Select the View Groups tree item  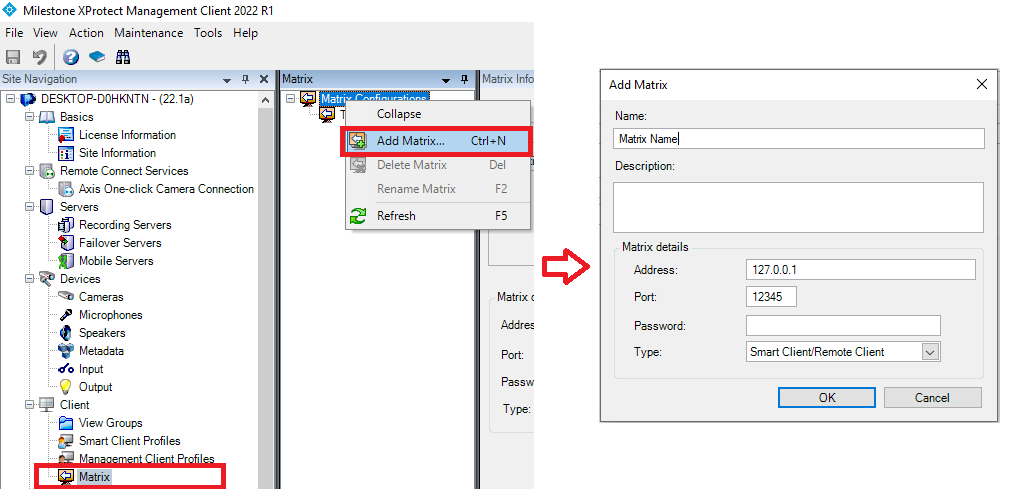tap(111, 423)
